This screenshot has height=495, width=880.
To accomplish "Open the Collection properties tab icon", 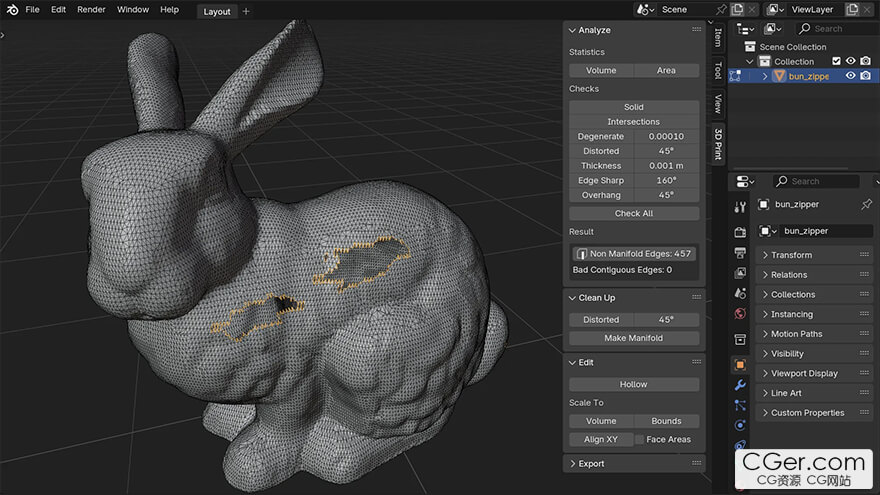I will pyautogui.click(x=740, y=340).
